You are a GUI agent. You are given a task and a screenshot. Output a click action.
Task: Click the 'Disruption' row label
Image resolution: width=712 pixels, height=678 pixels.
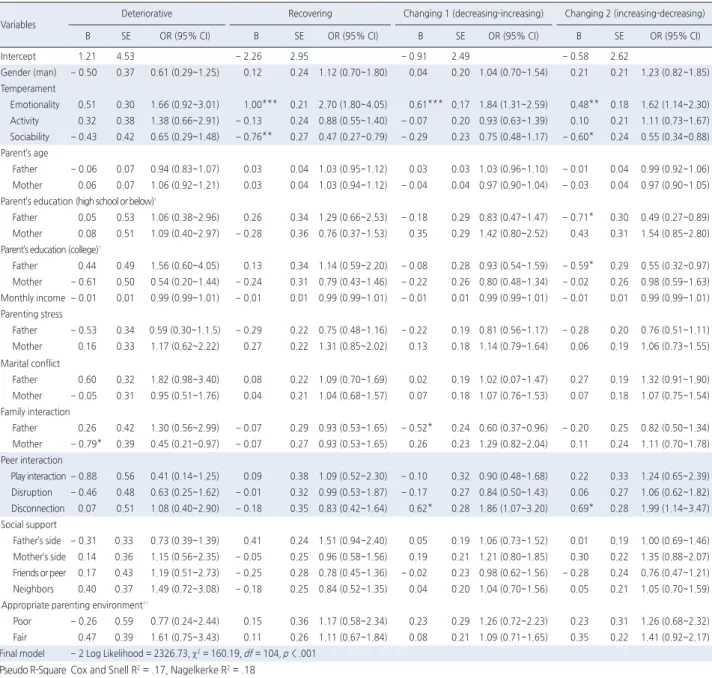(x=32, y=492)
